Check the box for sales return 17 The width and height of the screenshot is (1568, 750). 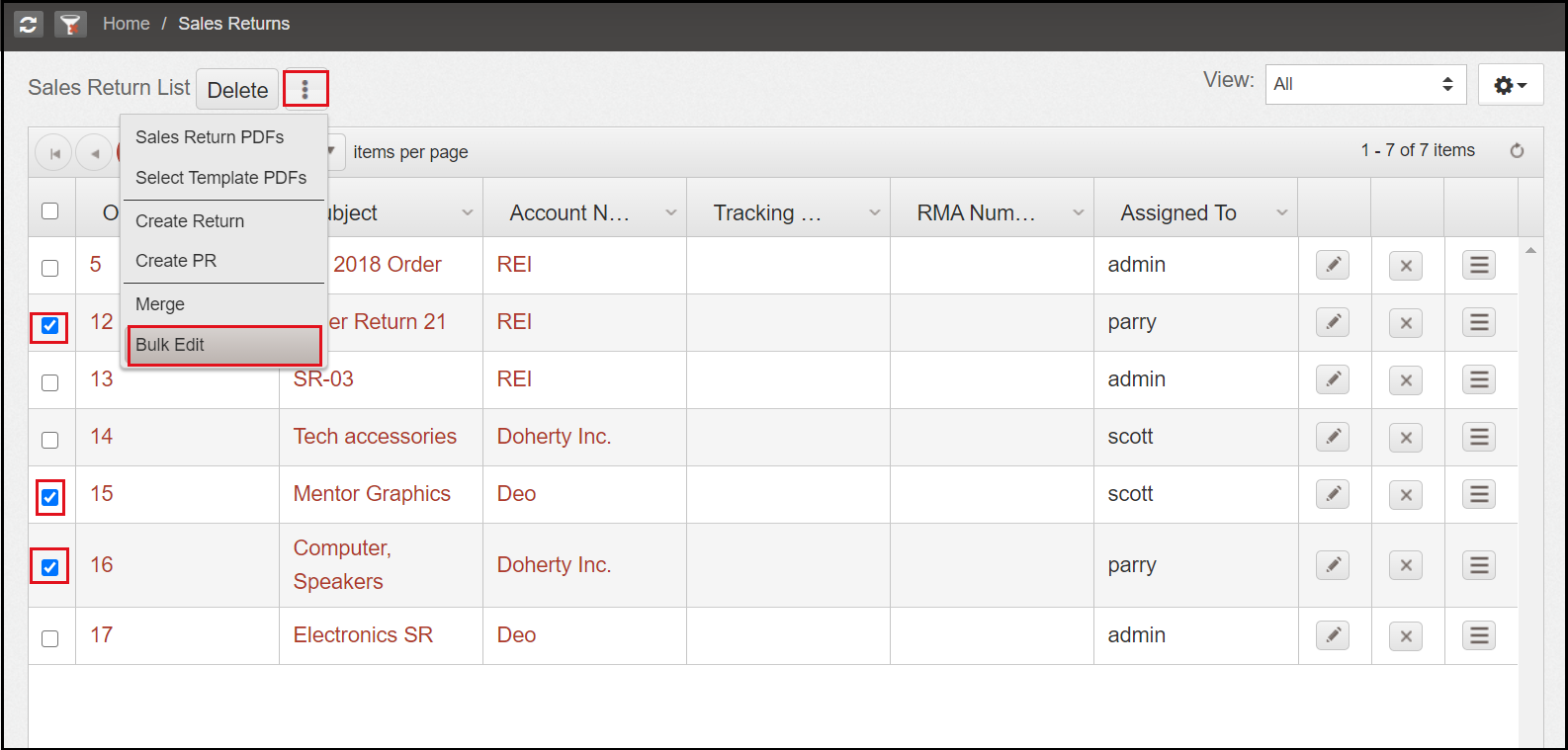pyautogui.click(x=50, y=638)
